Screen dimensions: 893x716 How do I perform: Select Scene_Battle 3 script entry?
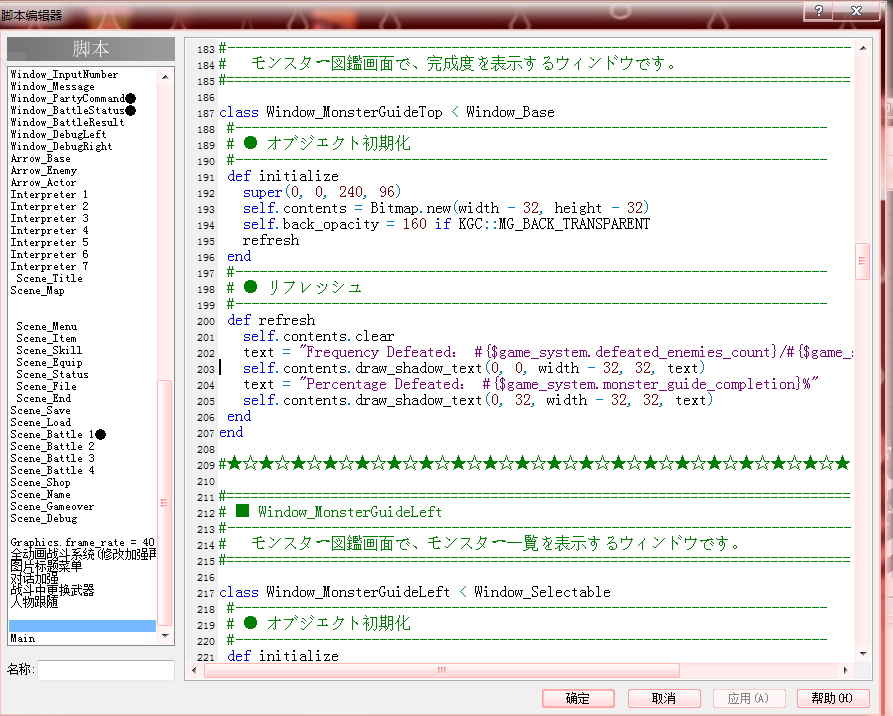click(52, 458)
